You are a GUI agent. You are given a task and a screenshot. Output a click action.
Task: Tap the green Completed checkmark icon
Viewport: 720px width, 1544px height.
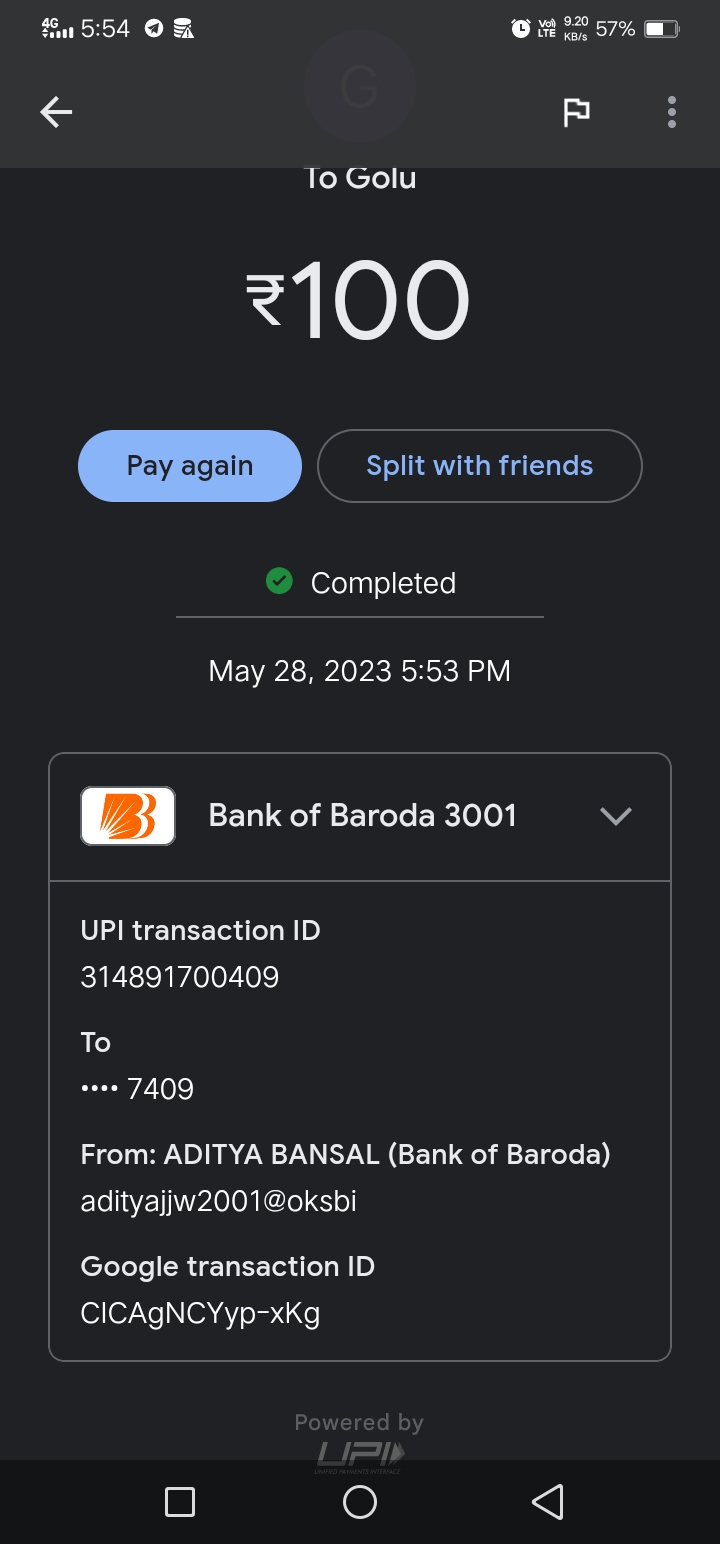[x=279, y=581]
